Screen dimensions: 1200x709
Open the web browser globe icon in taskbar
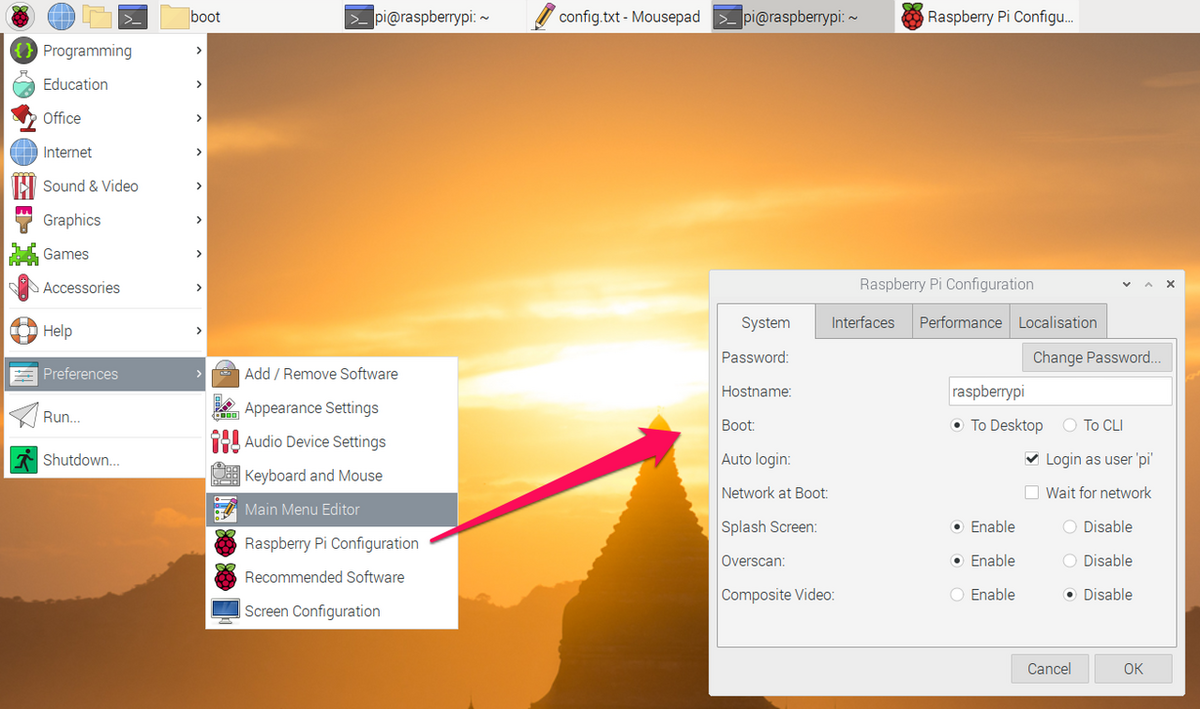61,16
